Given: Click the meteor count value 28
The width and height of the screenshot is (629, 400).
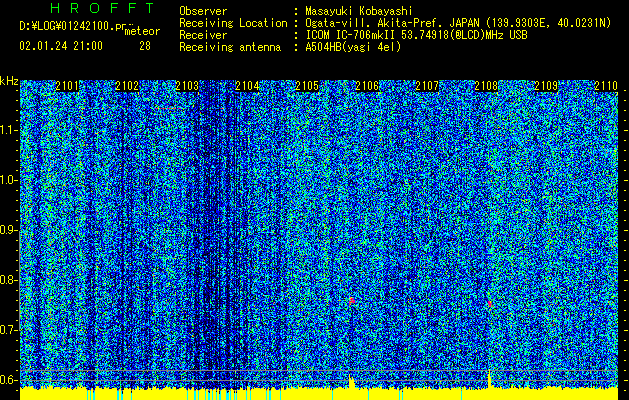Looking at the screenshot, I should [145, 46].
